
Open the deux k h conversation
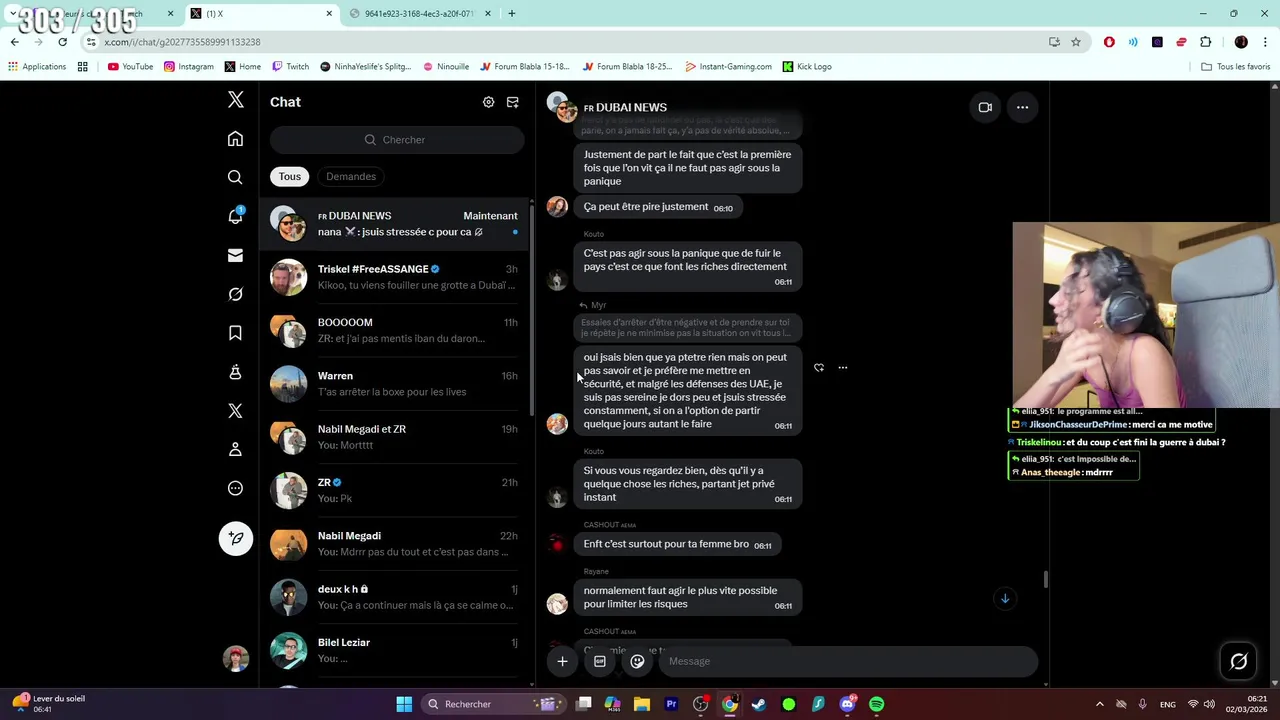[x=396, y=597]
